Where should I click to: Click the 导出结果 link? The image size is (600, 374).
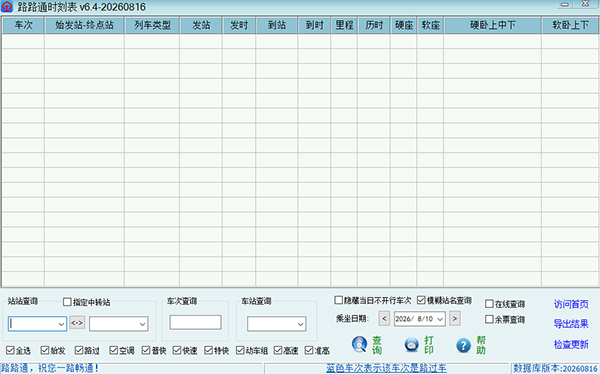[x=571, y=324]
